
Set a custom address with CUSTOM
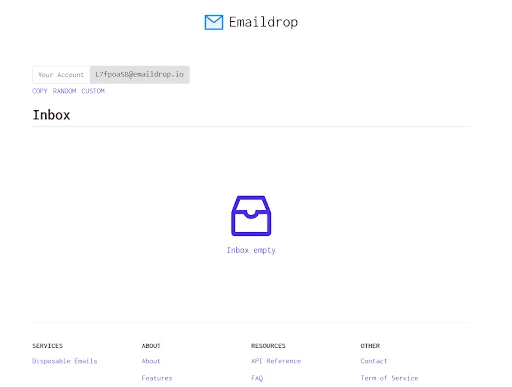pyautogui.click(x=93, y=91)
